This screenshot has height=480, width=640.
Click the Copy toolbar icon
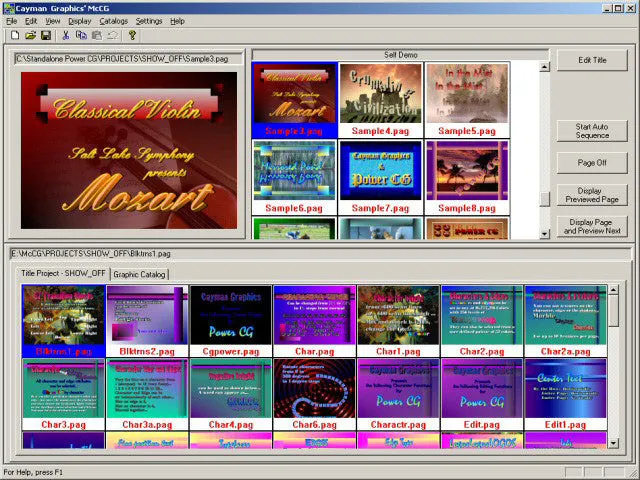[81, 36]
